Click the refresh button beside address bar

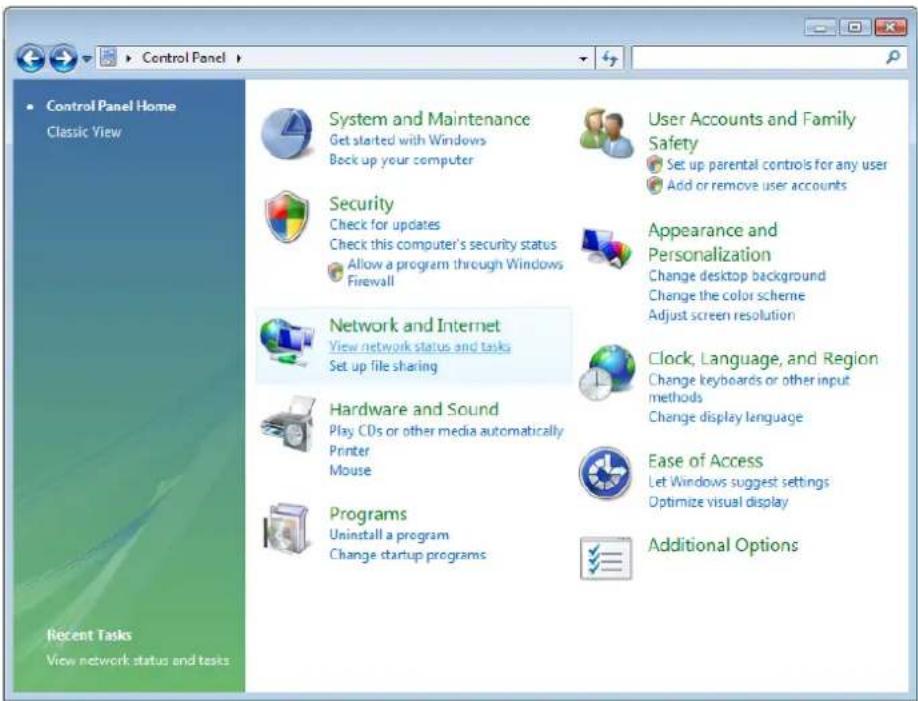point(609,59)
